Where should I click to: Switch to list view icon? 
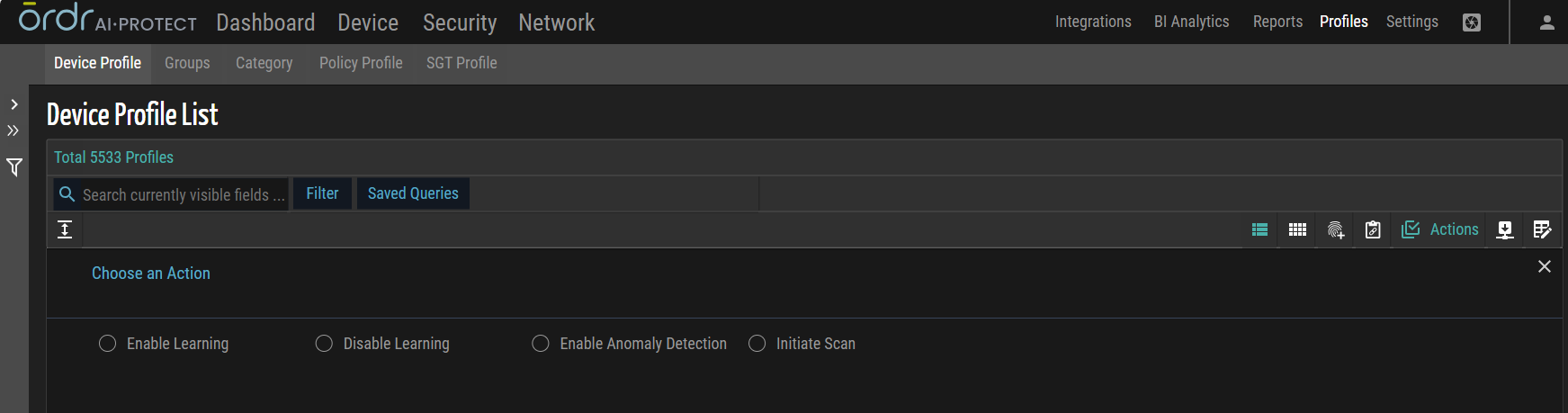[1259, 229]
